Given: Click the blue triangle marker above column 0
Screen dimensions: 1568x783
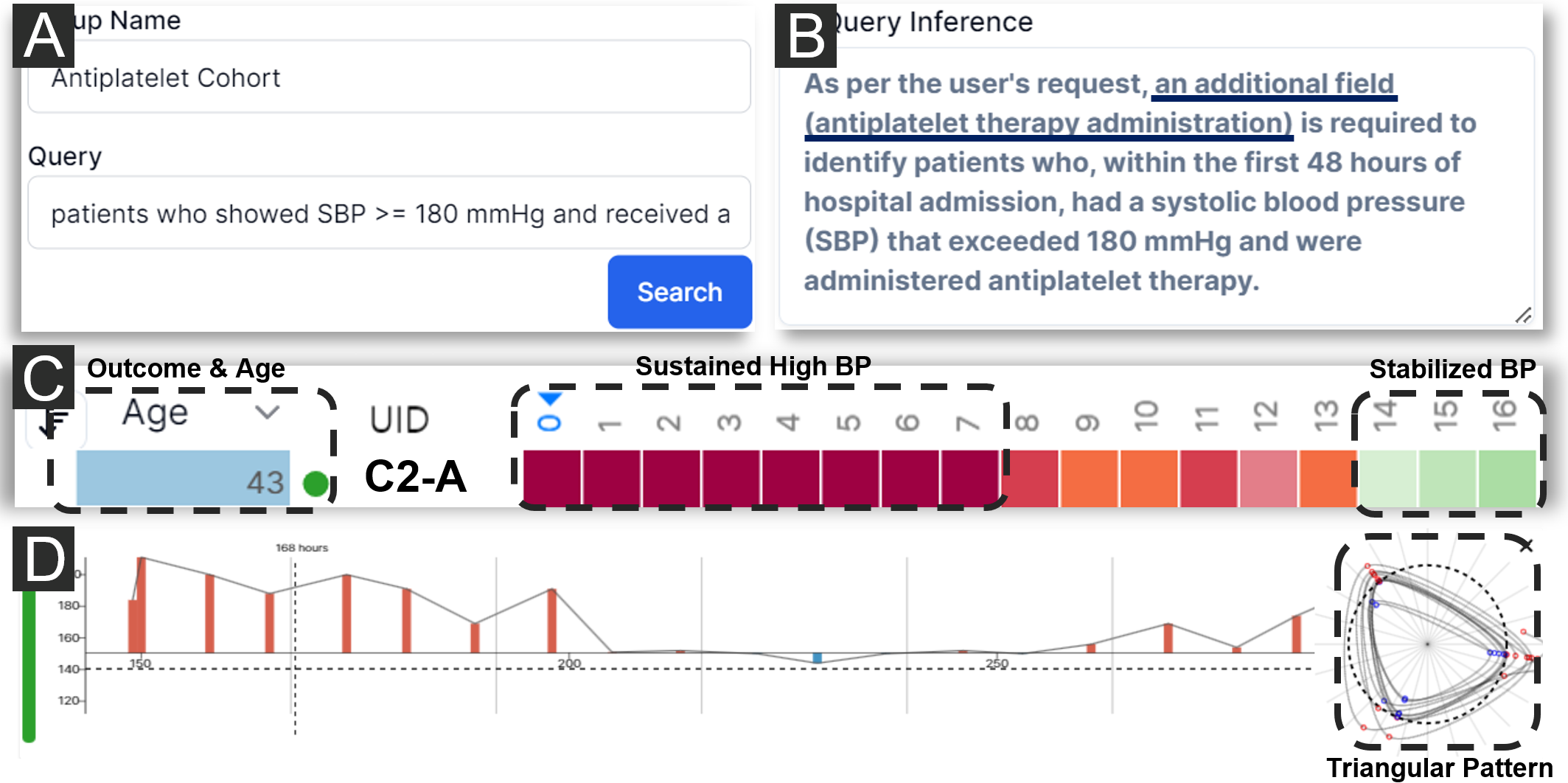Looking at the screenshot, I should 550,399.
